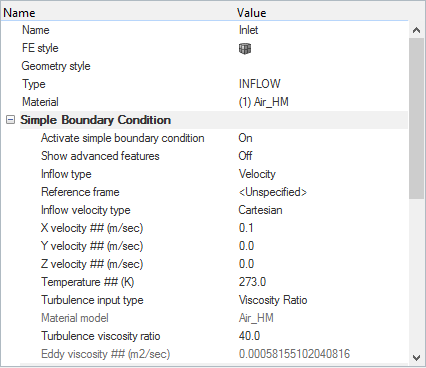426x368 pixels.
Task: Click the FE style mesh icon
Action: [245, 49]
